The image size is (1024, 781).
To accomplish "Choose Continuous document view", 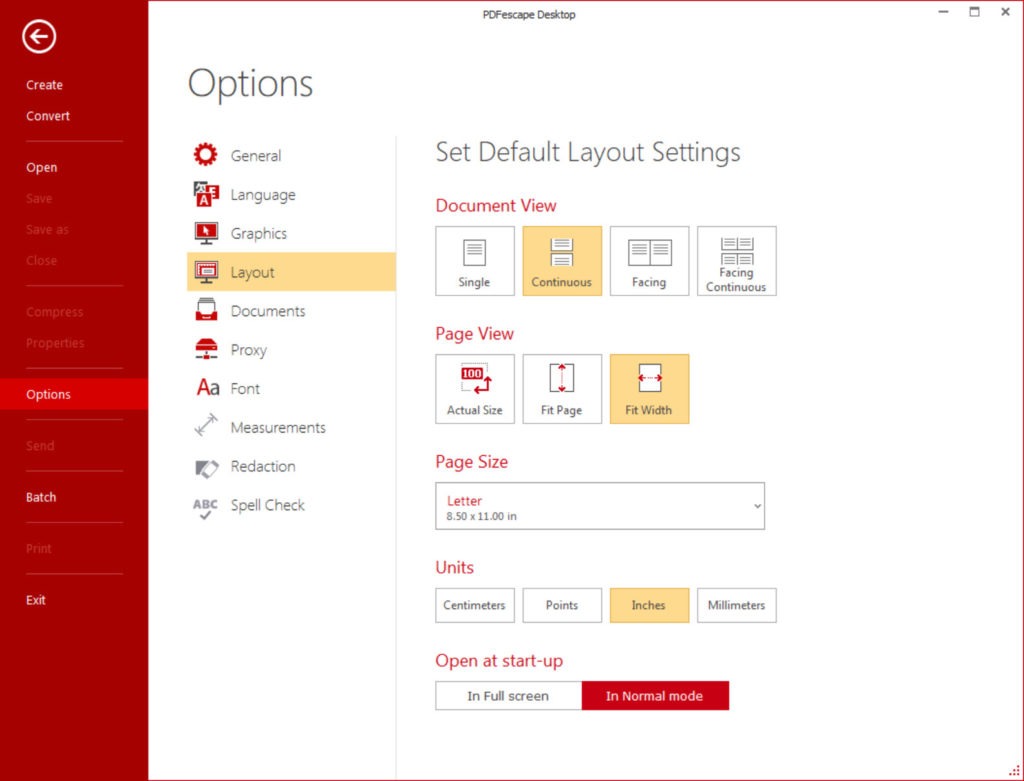I will coord(562,261).
